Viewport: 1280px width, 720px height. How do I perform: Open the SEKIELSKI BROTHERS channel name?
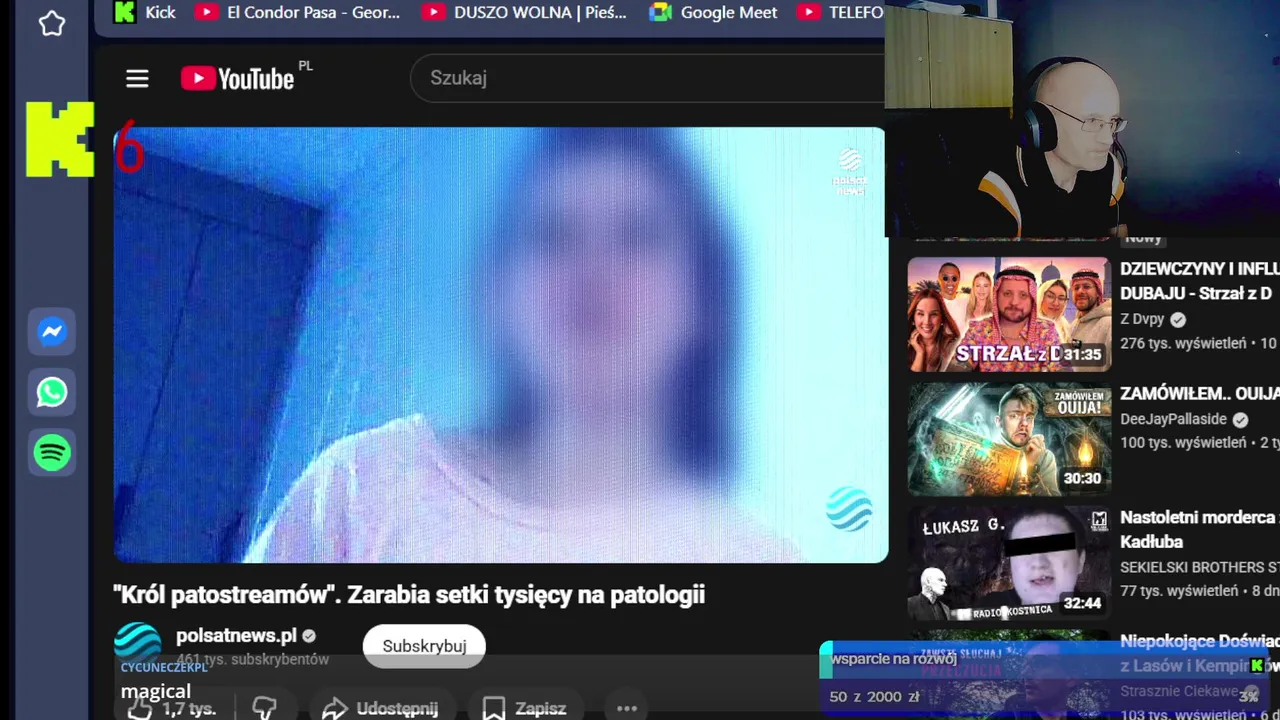tap(1200, 567)
